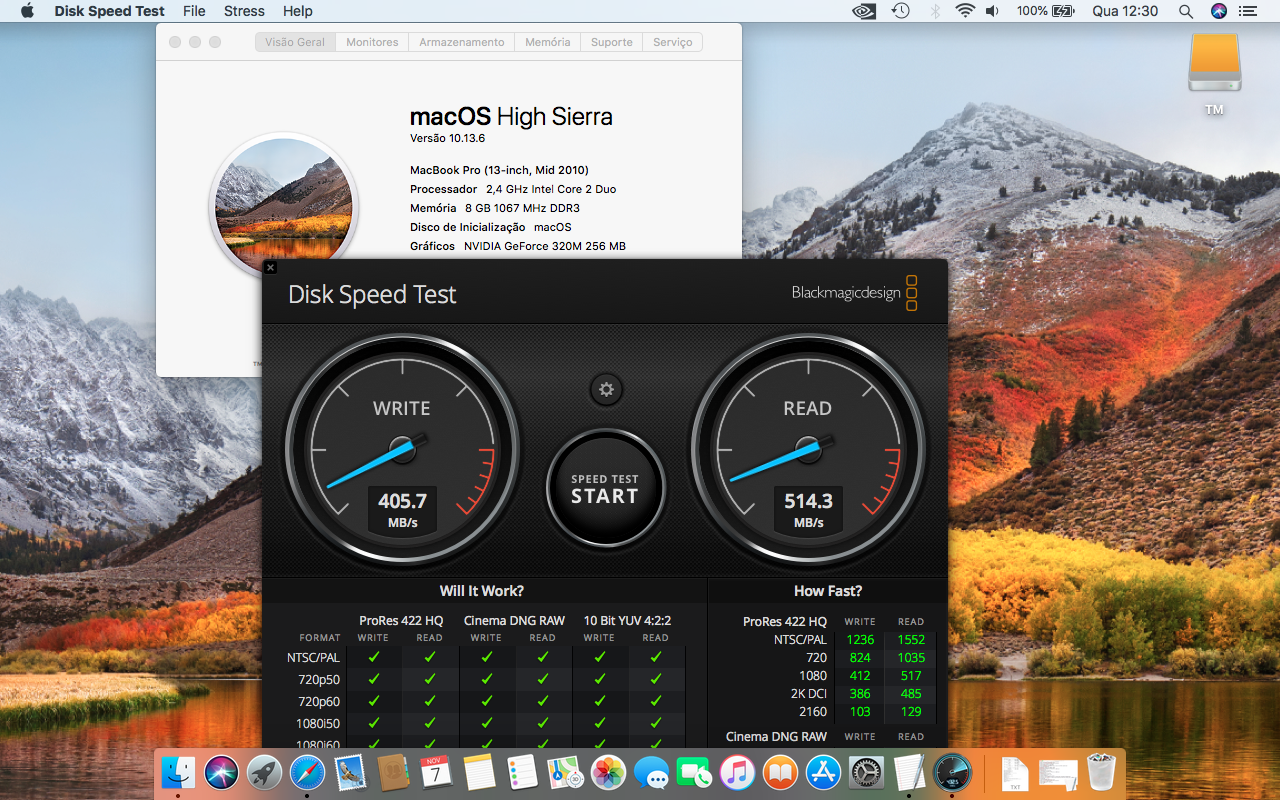The image size is (1280, 800).
Task: Open the Trash in the Dock
Action: click(1100, 772)
